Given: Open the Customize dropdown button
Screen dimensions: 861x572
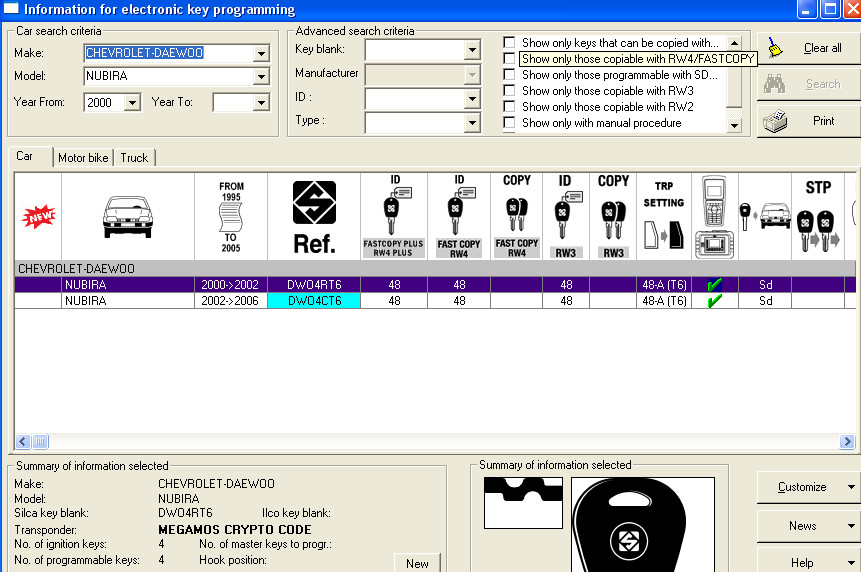Looking at the screenshot, I should coord(809,487).
